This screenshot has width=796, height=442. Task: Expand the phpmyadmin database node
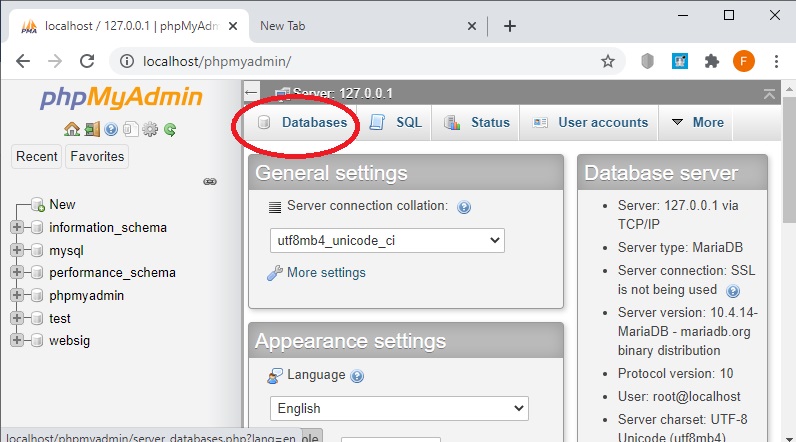[x=17, y=295]
